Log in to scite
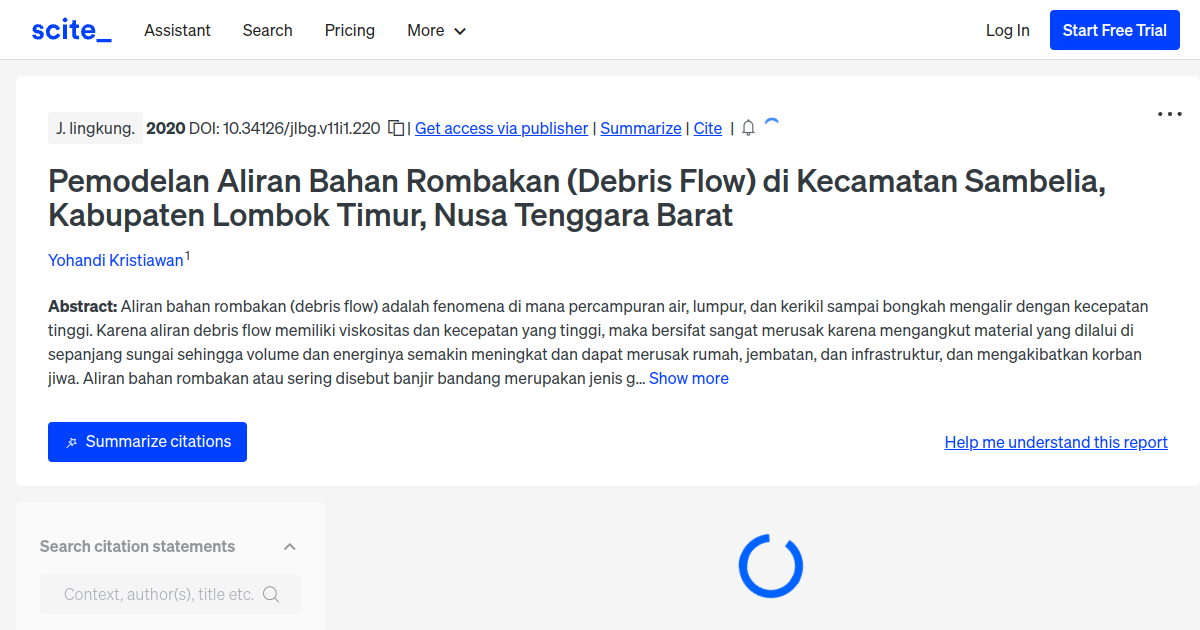1200x630 pixels. 1007,30
